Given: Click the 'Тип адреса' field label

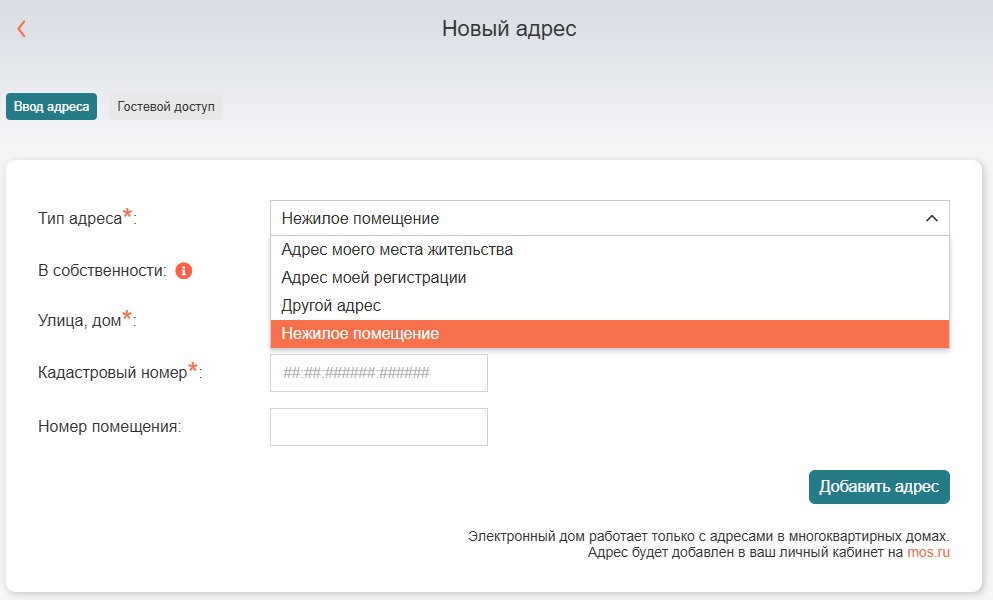Looking at the screenshot, I should point(80,218).
